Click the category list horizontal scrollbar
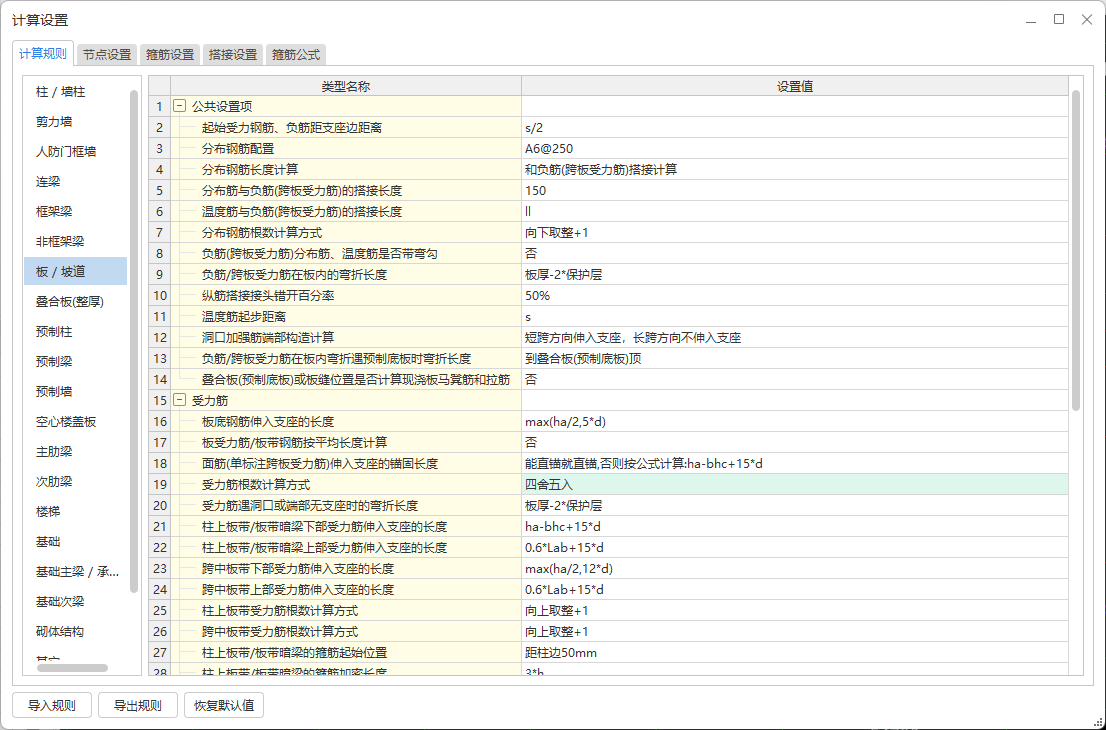 [73, 667]
